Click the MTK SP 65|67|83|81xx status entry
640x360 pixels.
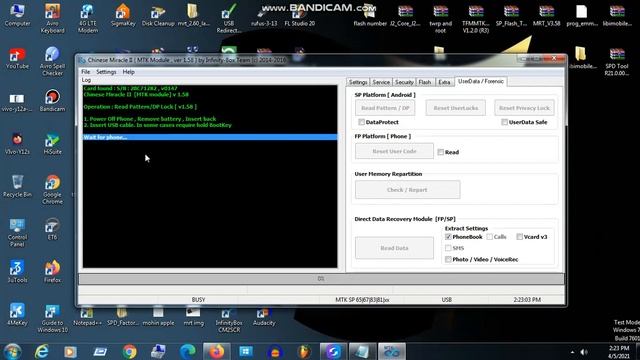click(x=362, y=300)
